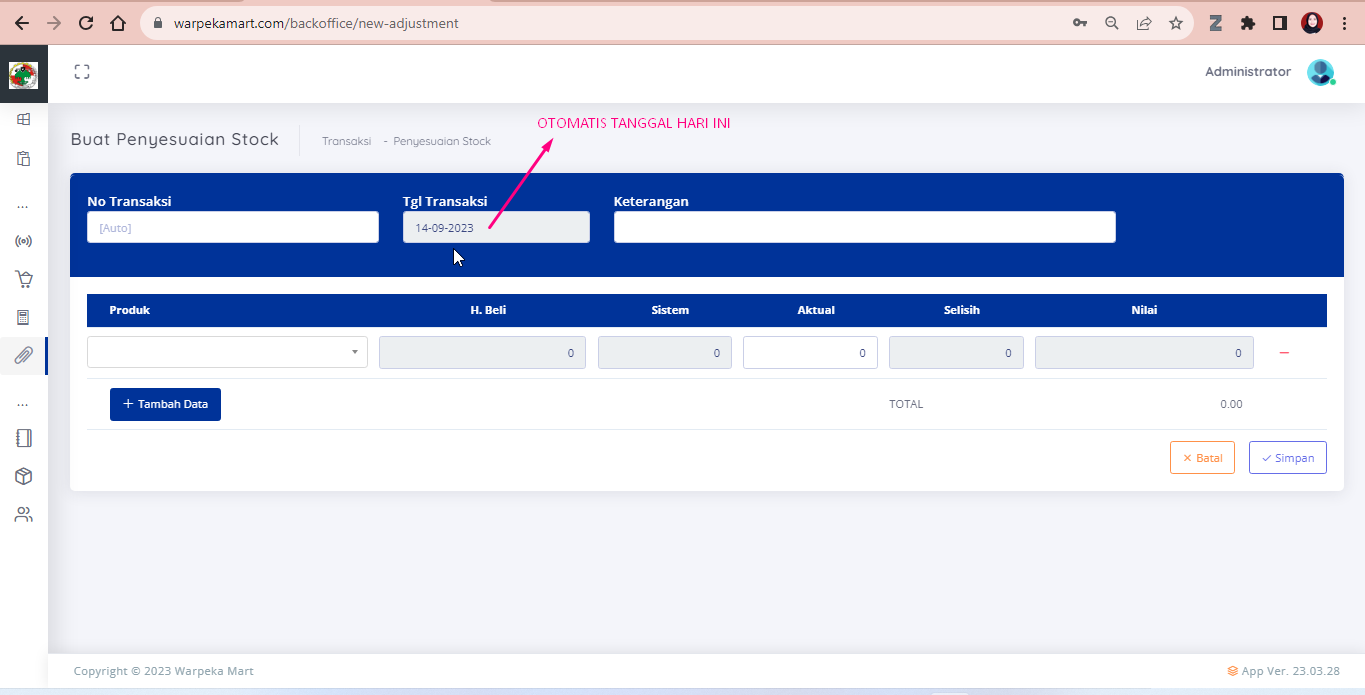Click the H. Beli price field
1365x695 pixels.
(482, 352)
